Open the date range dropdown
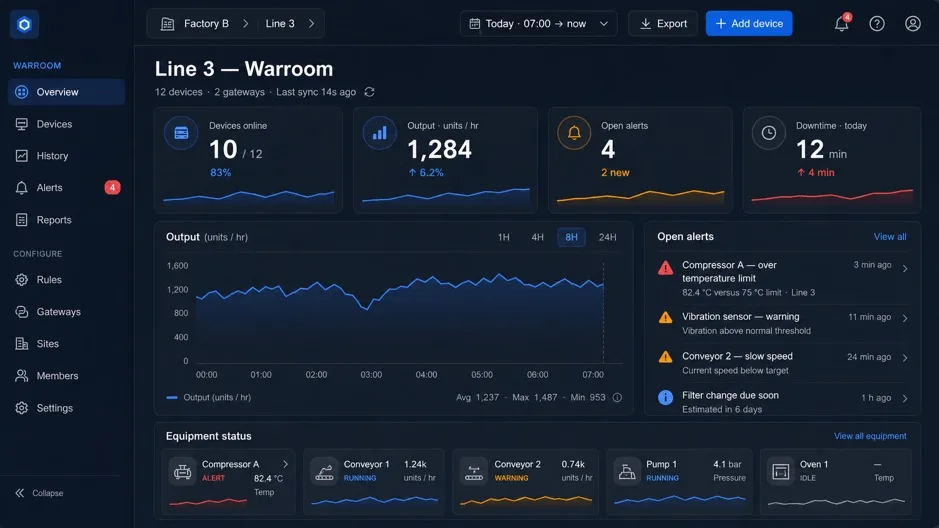 point(538,23)
